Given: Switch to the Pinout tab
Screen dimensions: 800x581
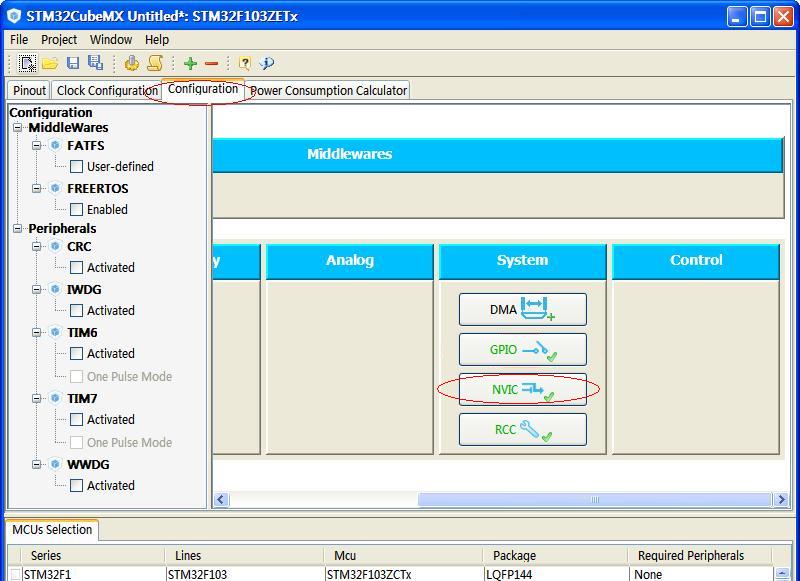Looking at the screenshot, I should tap(29, 90).
